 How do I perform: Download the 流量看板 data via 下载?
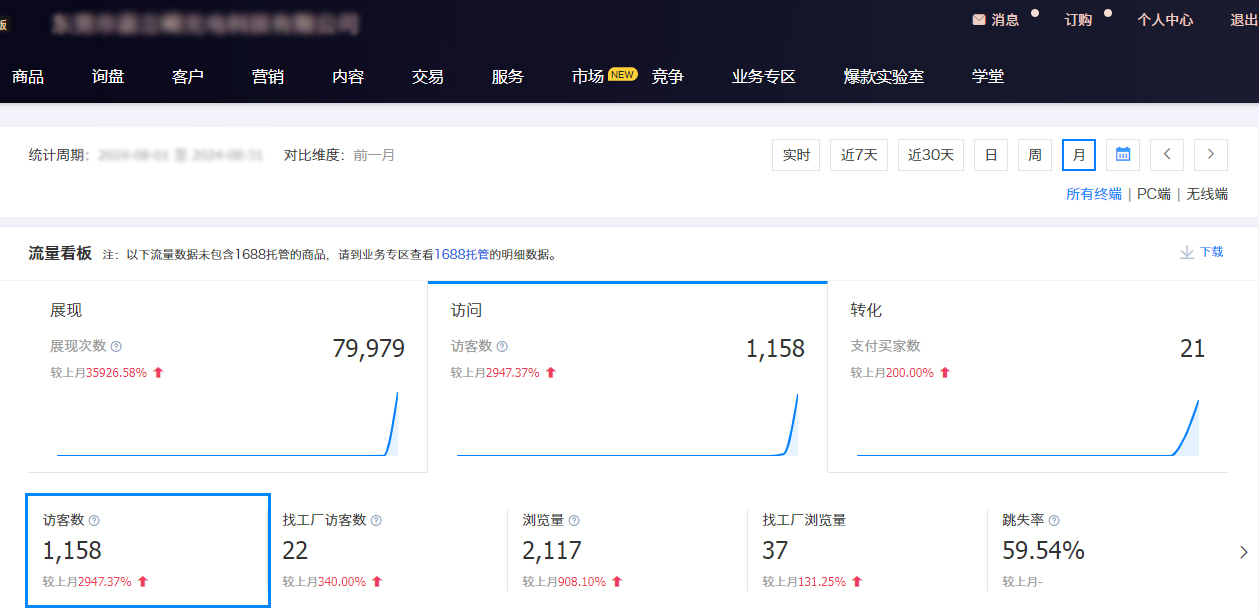[1202, 252]
